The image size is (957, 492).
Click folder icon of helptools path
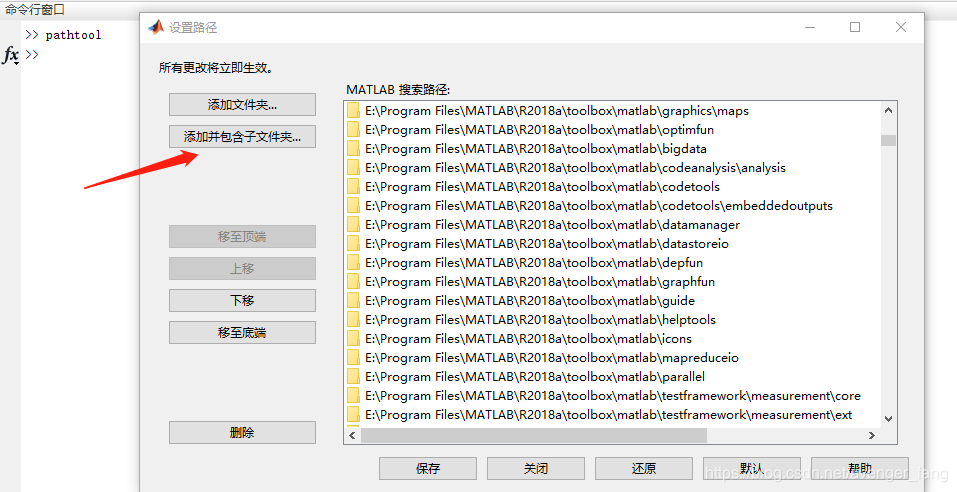[x=353, y=319]
